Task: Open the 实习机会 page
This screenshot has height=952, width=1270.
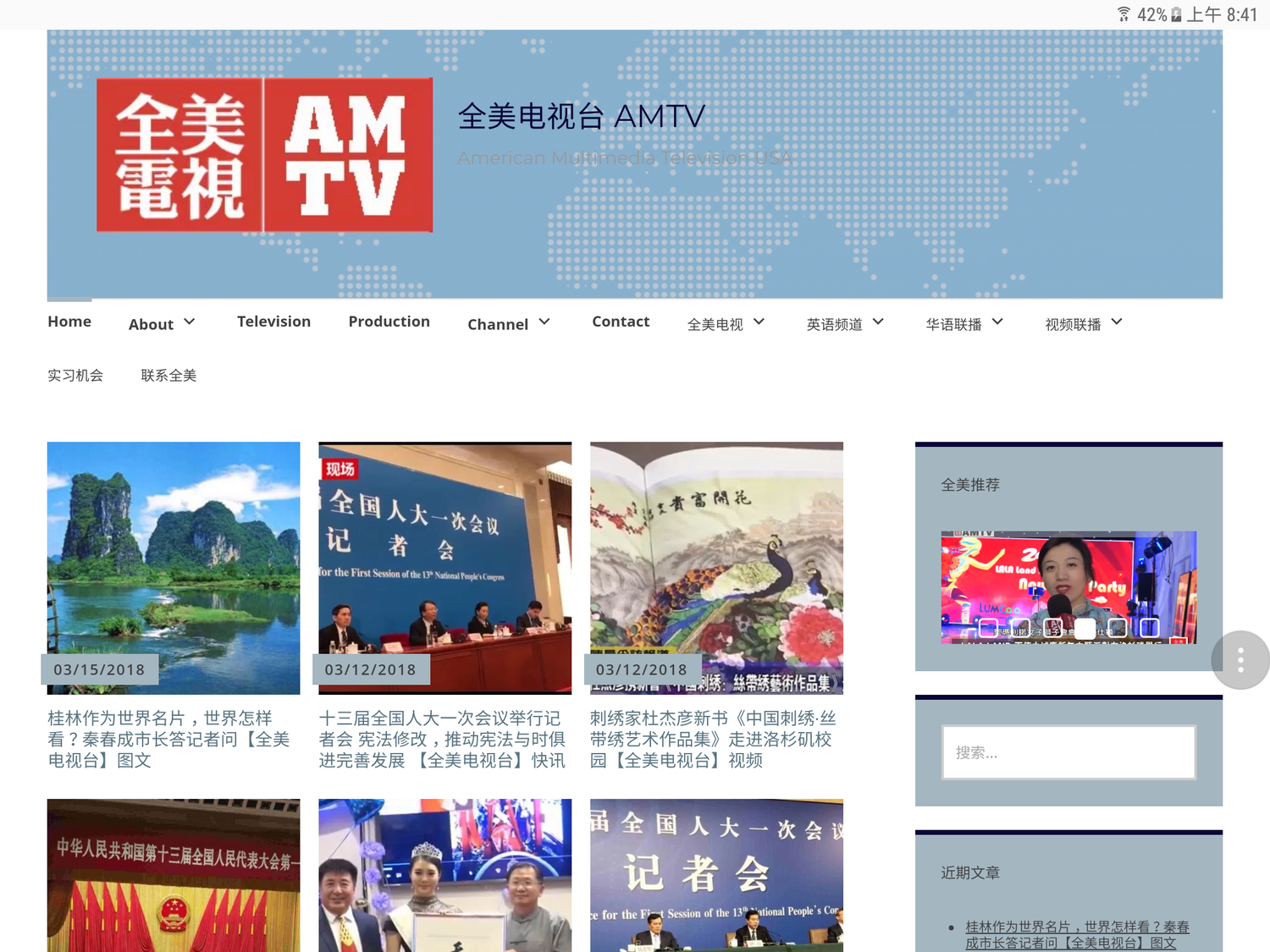Action: (x=75, y=375)
